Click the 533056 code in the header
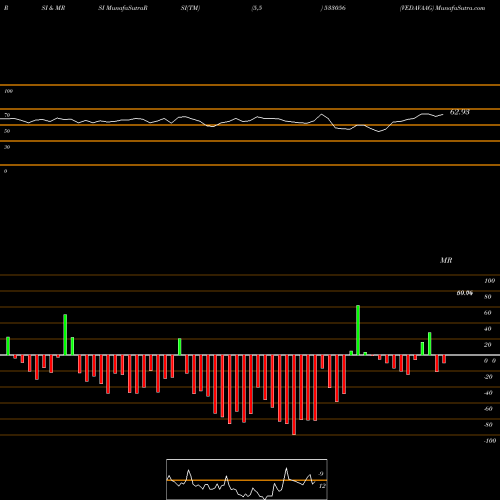The image size is (500, 500). (334, 8)
